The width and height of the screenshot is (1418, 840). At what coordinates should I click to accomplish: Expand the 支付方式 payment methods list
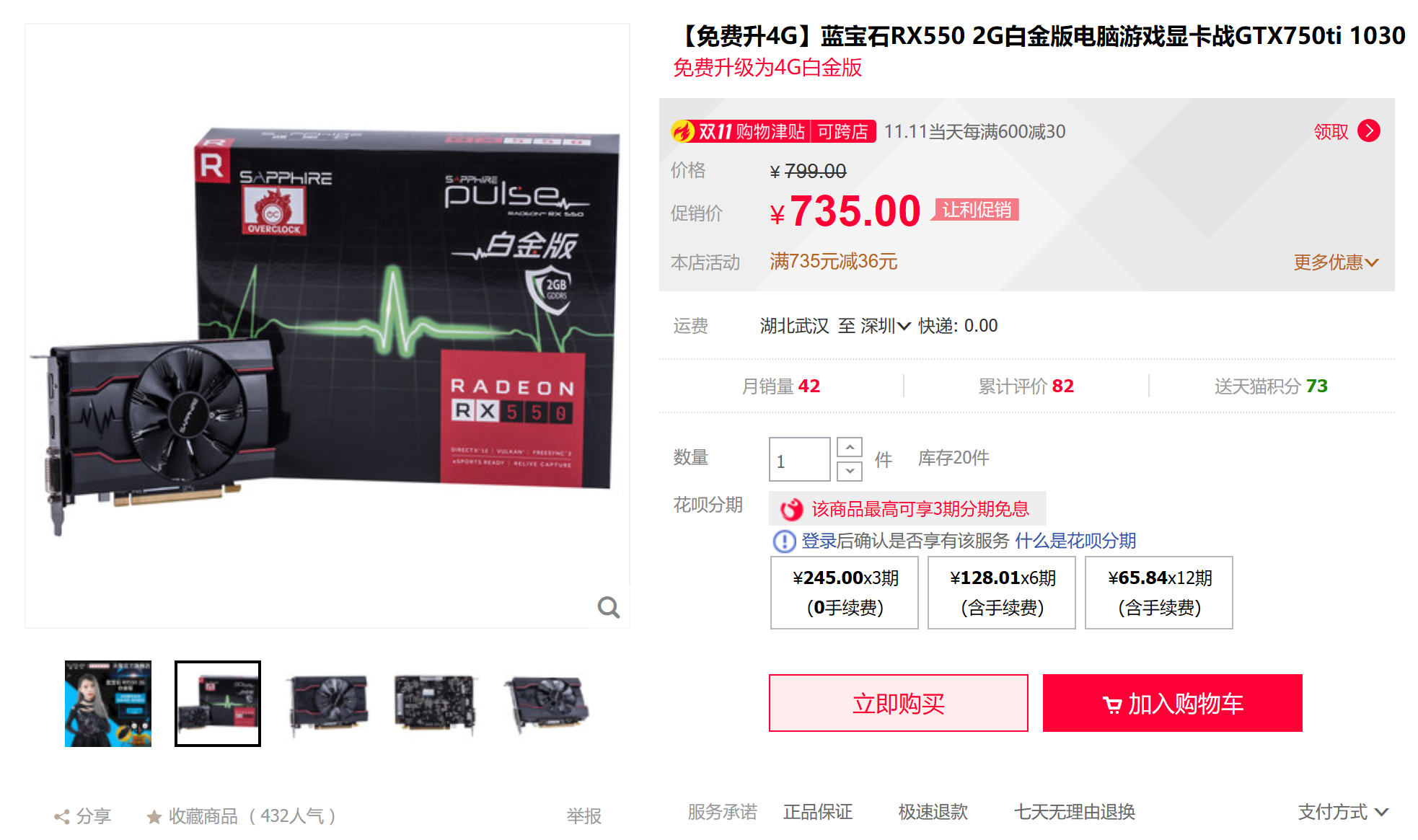point(1343,812)
